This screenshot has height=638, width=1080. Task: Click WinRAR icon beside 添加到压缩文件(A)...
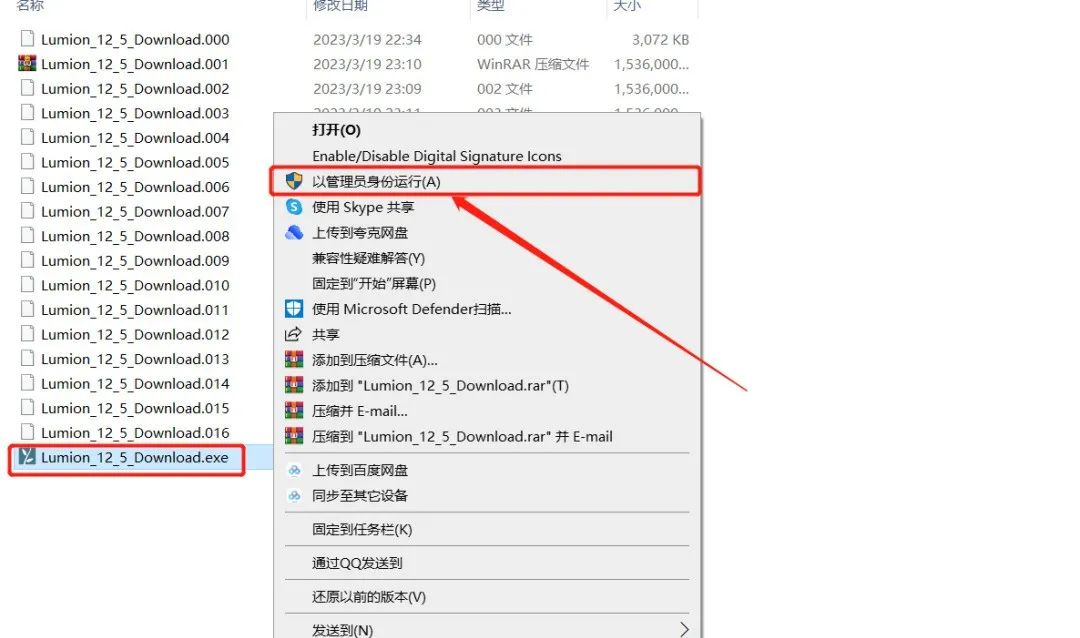pyautogui.click(x=294, y=360)
